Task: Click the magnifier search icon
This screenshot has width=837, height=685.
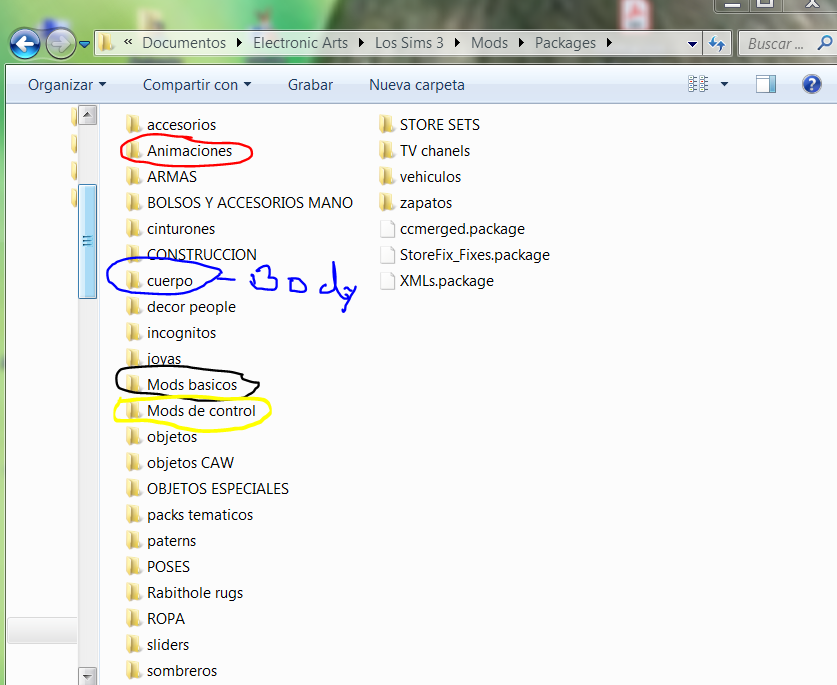Action: (x=825, y=43)
